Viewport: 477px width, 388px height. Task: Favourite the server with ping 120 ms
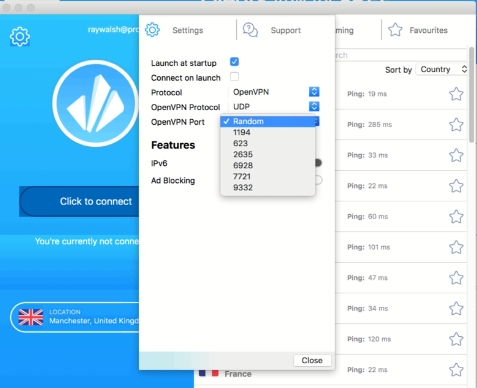[456, 339]
